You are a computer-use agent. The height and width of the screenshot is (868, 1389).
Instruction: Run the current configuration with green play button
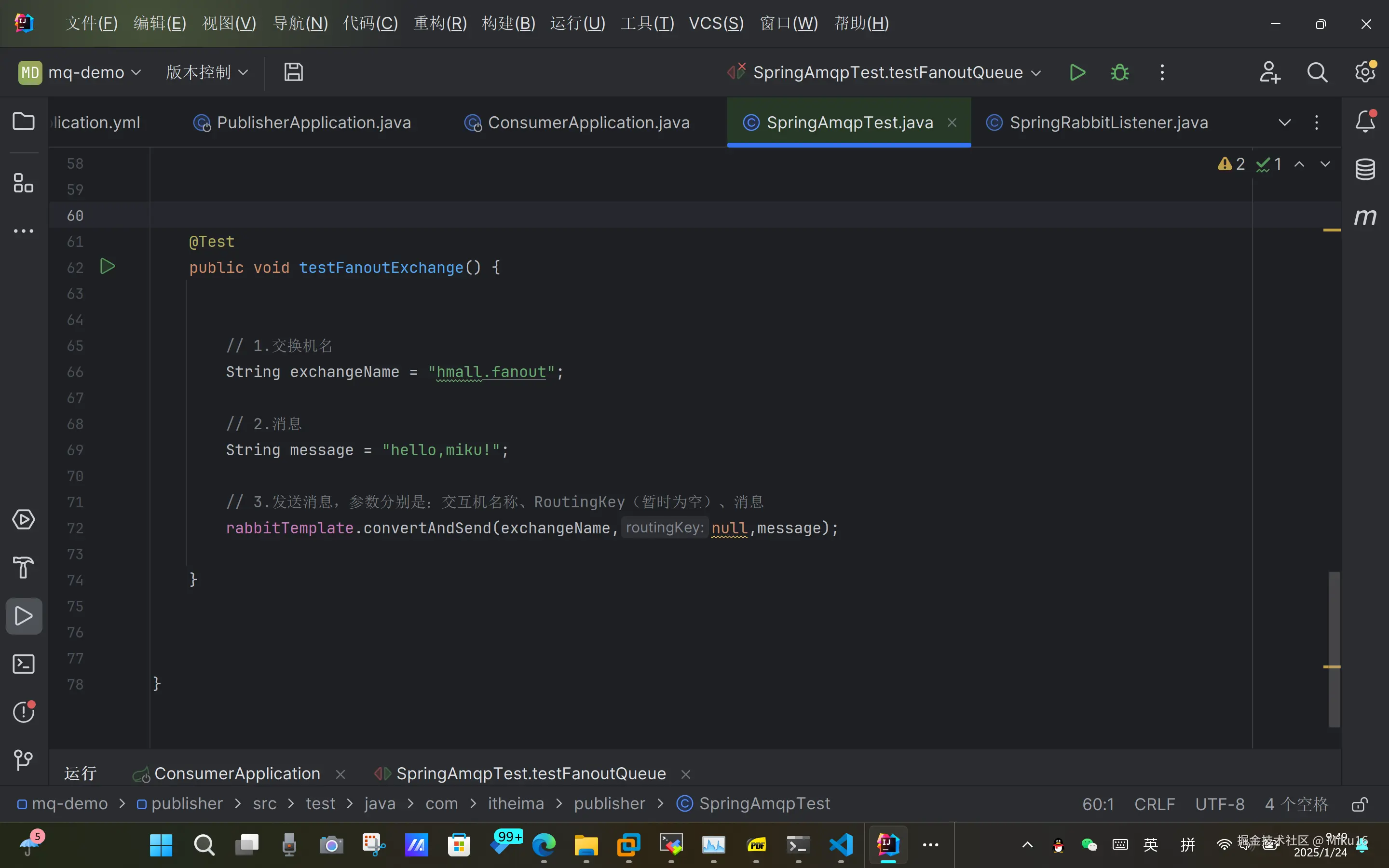click(1077, 72)
